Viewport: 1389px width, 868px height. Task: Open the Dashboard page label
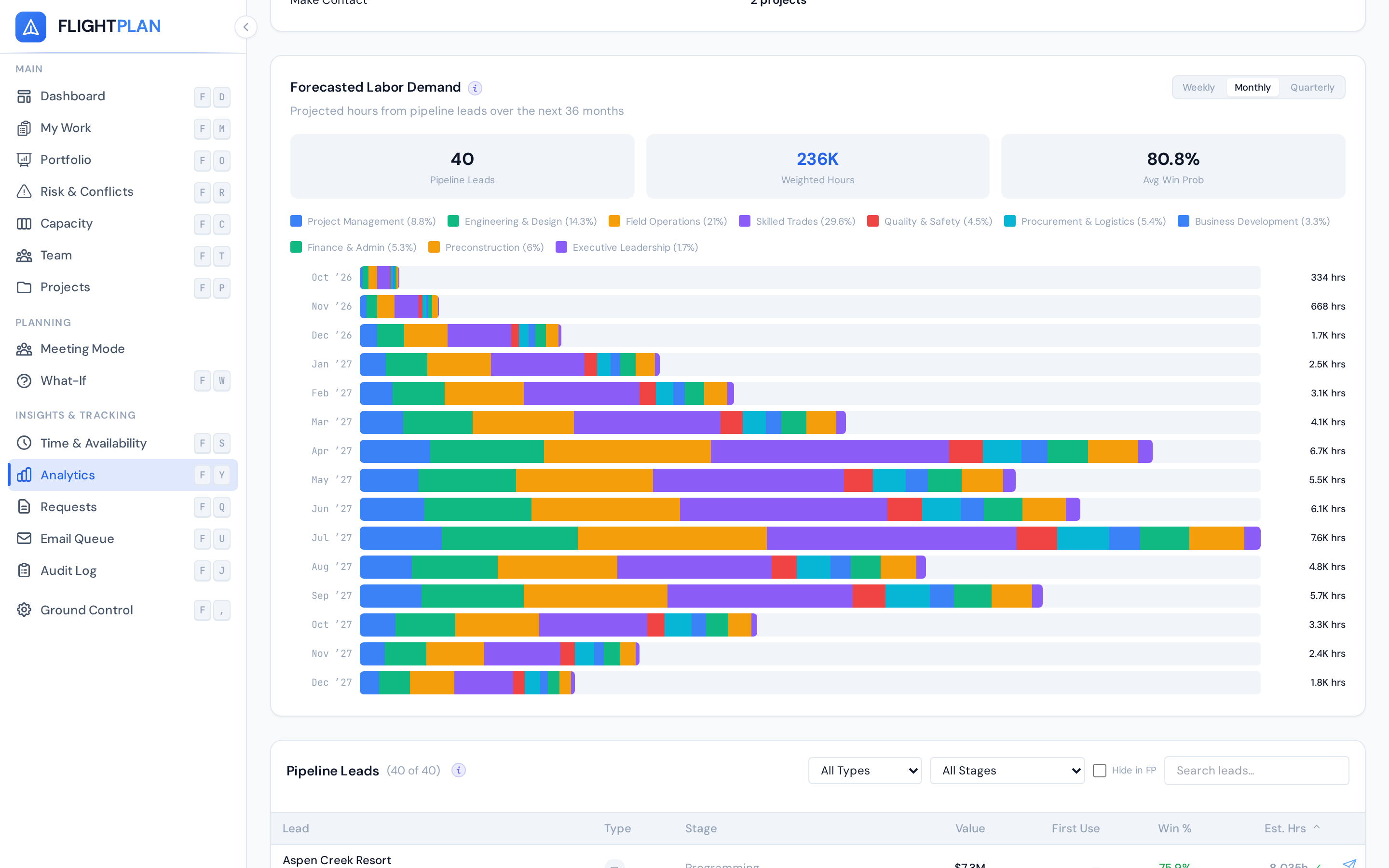pyautogui.click(x=73, y=96)
